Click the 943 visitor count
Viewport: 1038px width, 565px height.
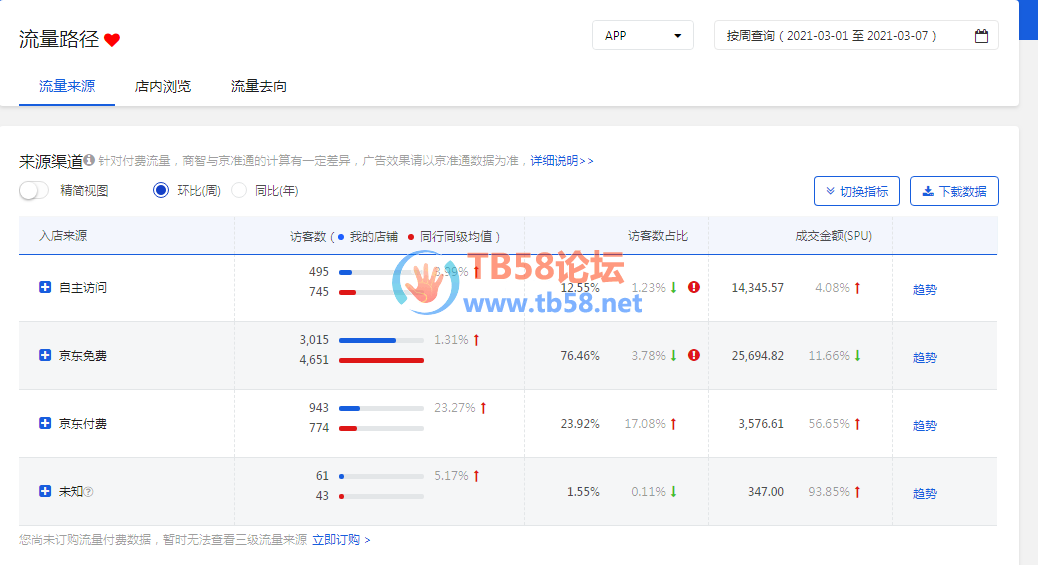point(318,407)
